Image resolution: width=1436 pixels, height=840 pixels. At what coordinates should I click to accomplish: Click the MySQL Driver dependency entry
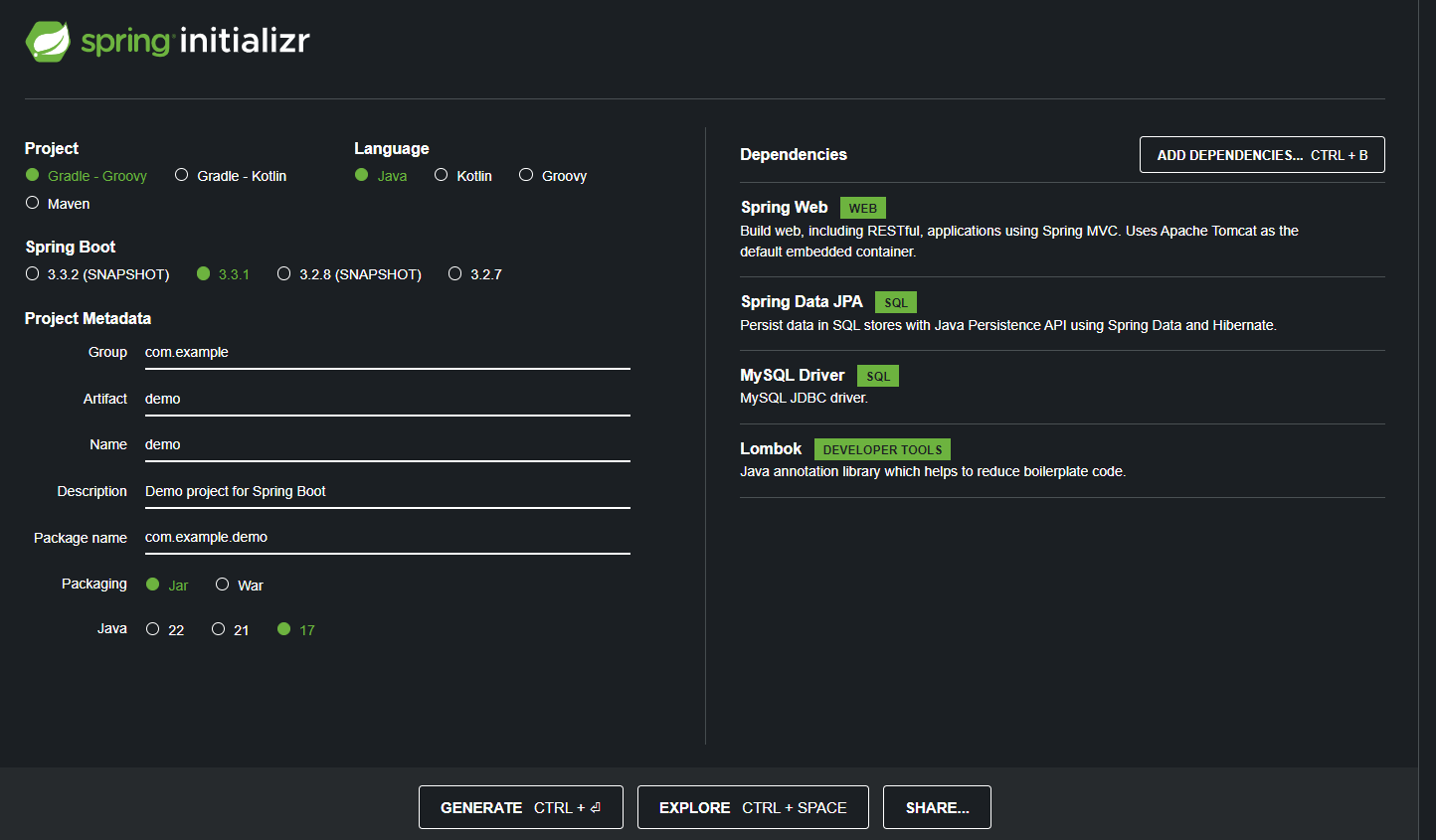click(1062, 388)
